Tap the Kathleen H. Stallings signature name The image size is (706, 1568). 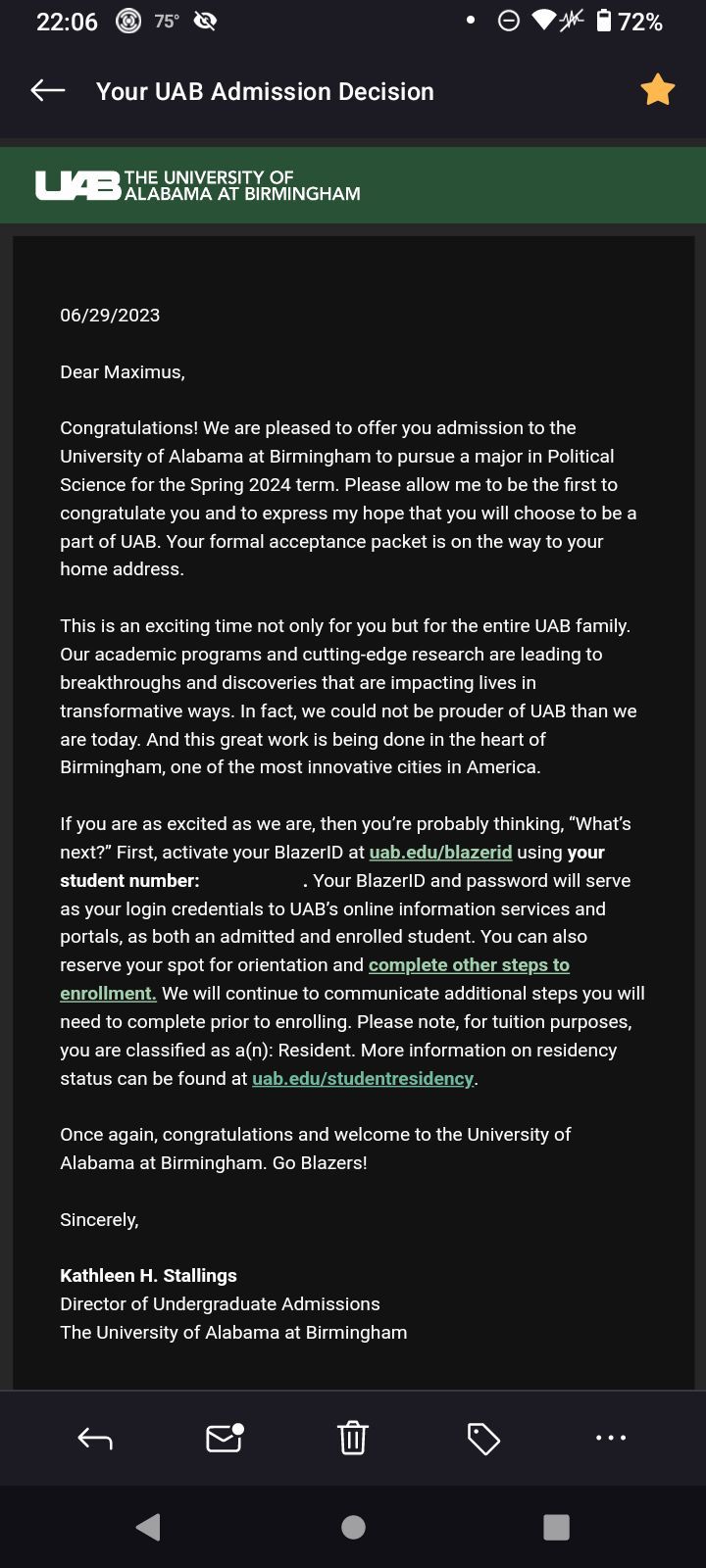pyautogui.click(x=148, y=1275)
